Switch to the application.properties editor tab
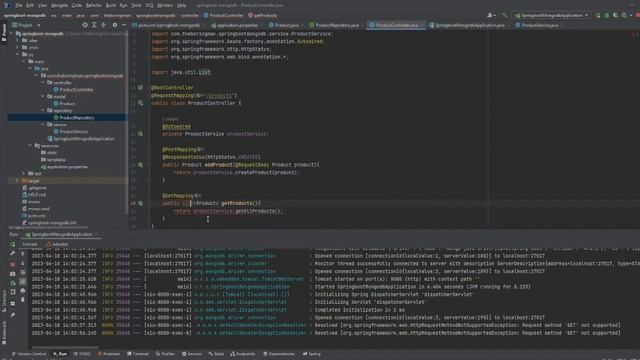This screenshot has height=360, width=640. pyautogui.click(x=238, y=25)
